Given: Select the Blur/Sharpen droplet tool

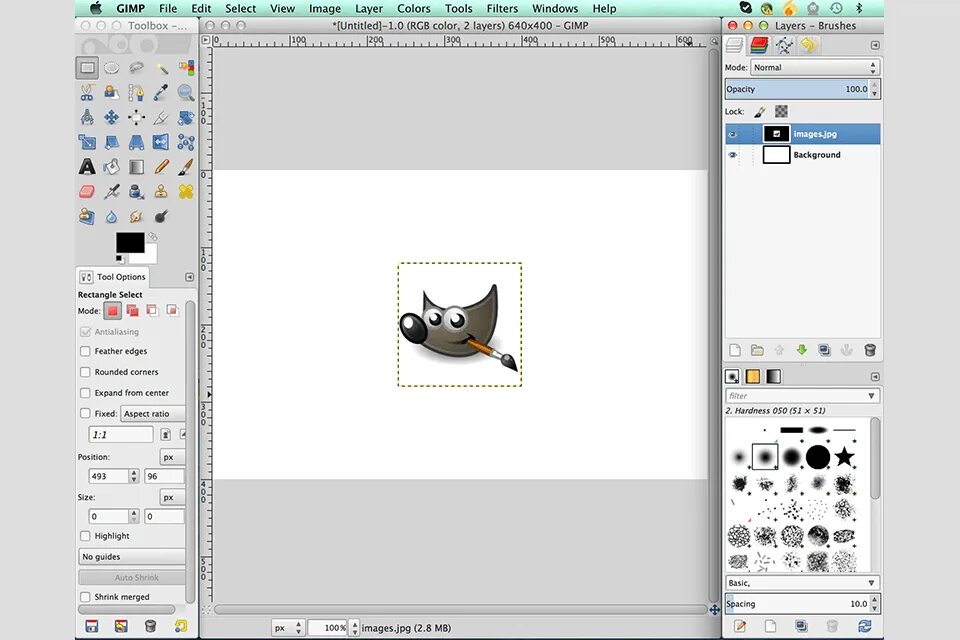Looking at the screenshot, I should click(111, 216).
